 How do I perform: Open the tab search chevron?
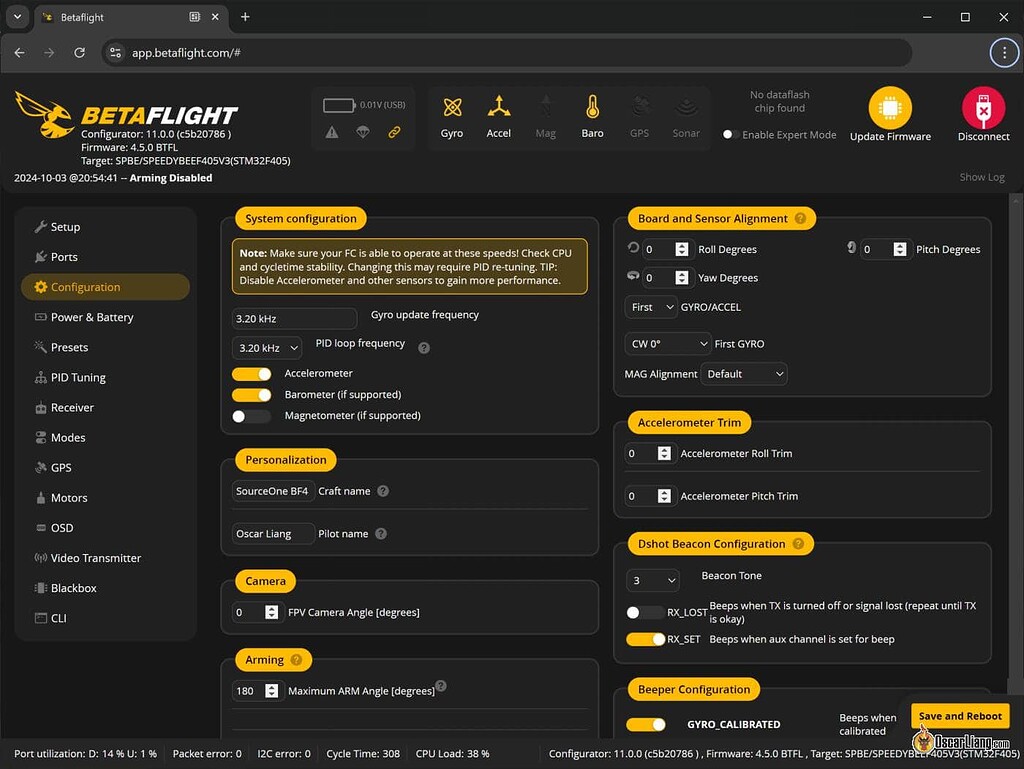18,17
